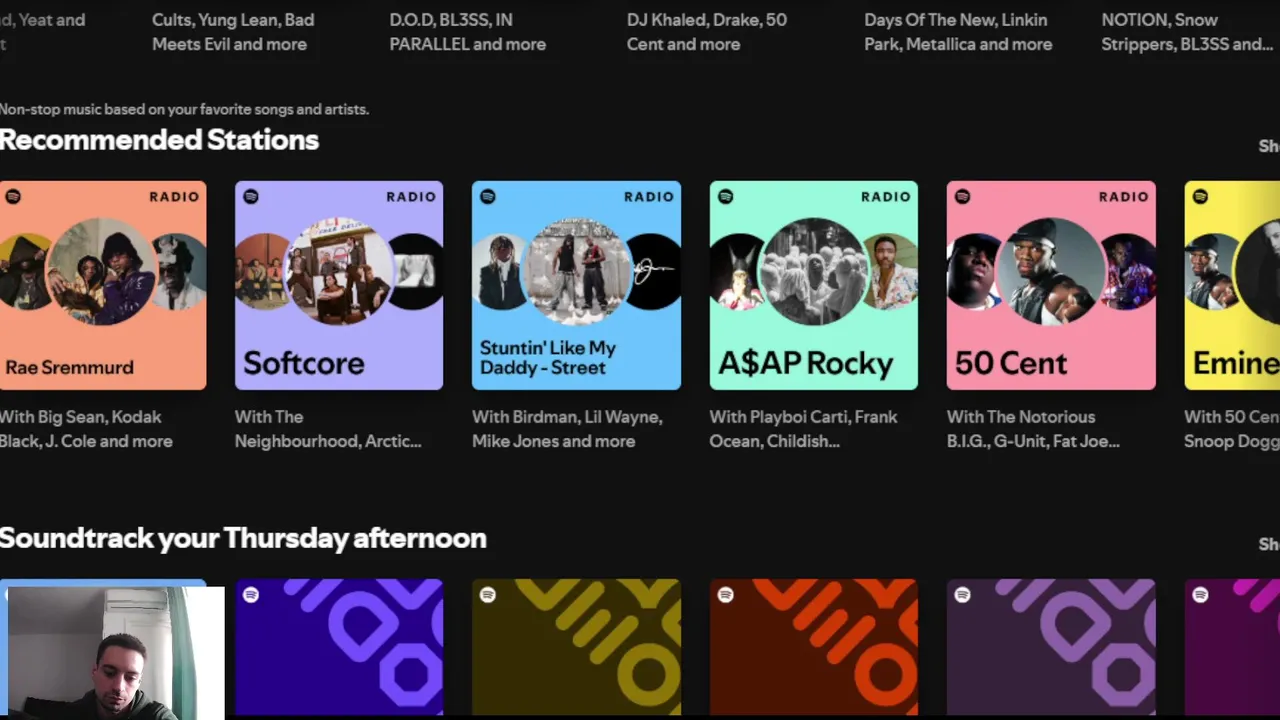Click Spotify logo on Rae Sremmurd card
This screenshot has width=1280, height=720.
[x=13, y=197]
